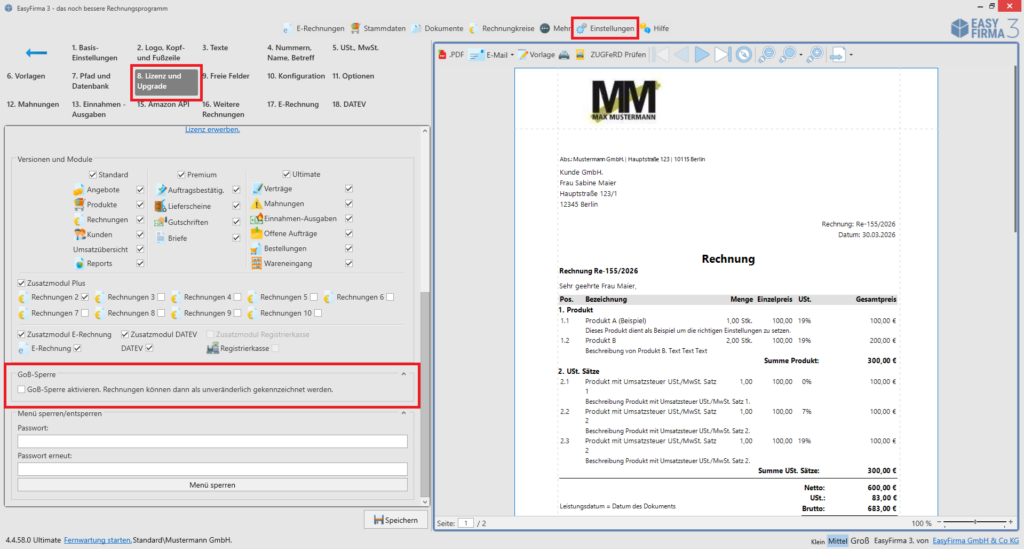
Task: Go to previous page arrow in preview
Action: click(681, 55)
